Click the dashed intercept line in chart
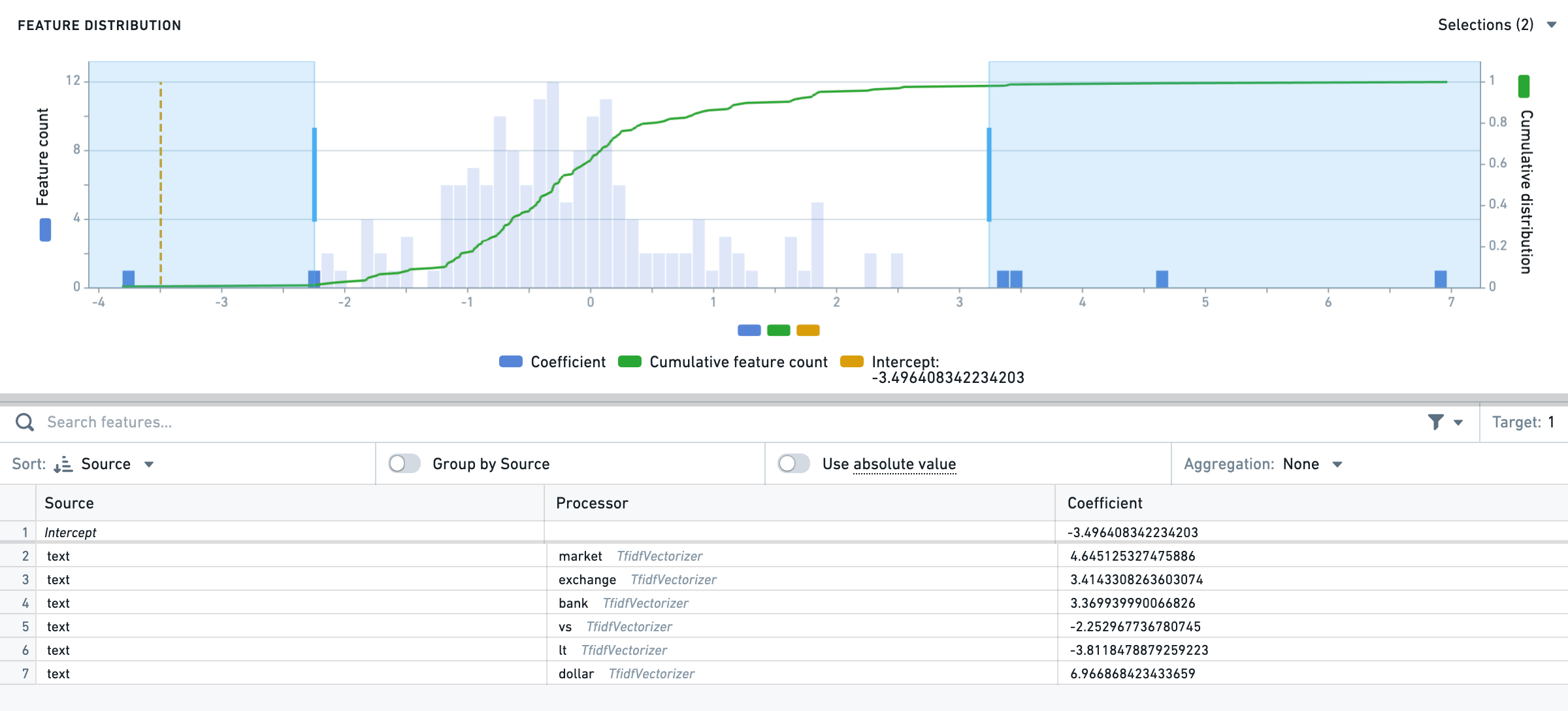This screenshot has height=711, width=1568. coord(161,184)
